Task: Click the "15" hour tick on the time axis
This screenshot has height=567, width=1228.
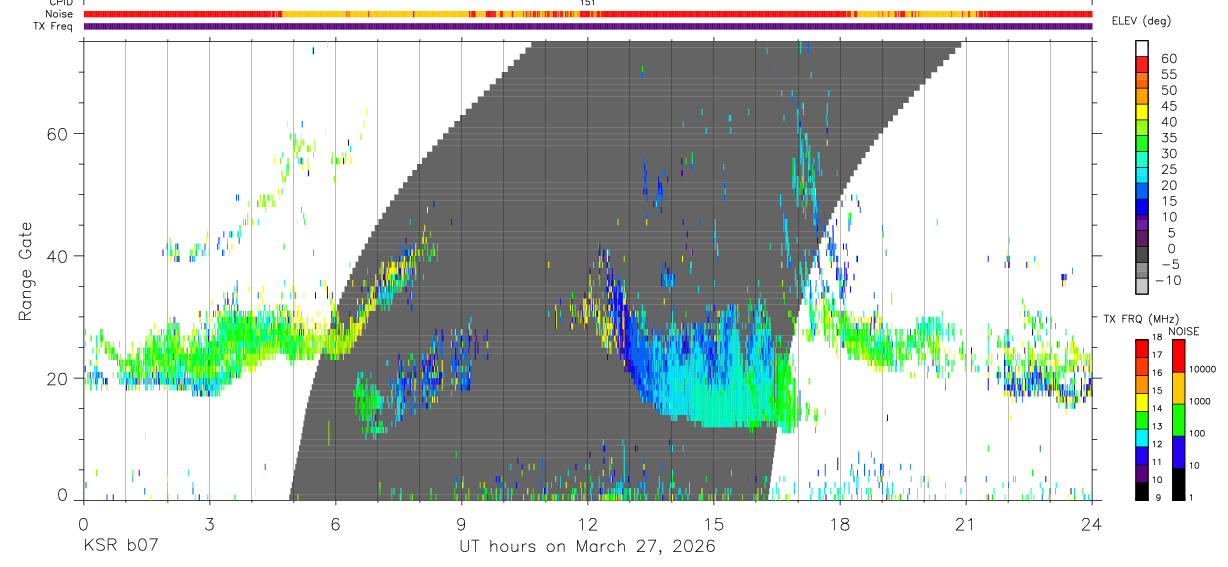Action: [713, 523]
